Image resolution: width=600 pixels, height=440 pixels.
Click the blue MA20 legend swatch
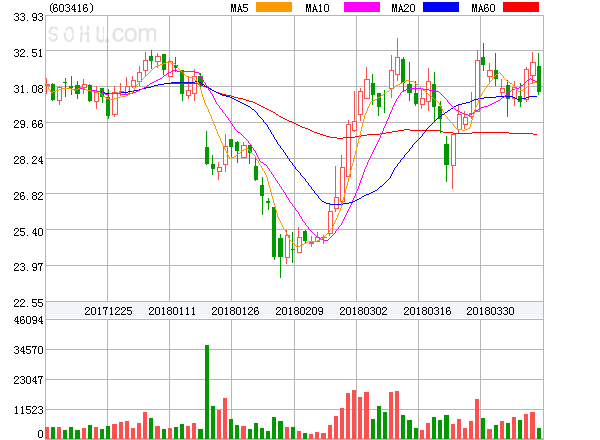tap(441, 7)
